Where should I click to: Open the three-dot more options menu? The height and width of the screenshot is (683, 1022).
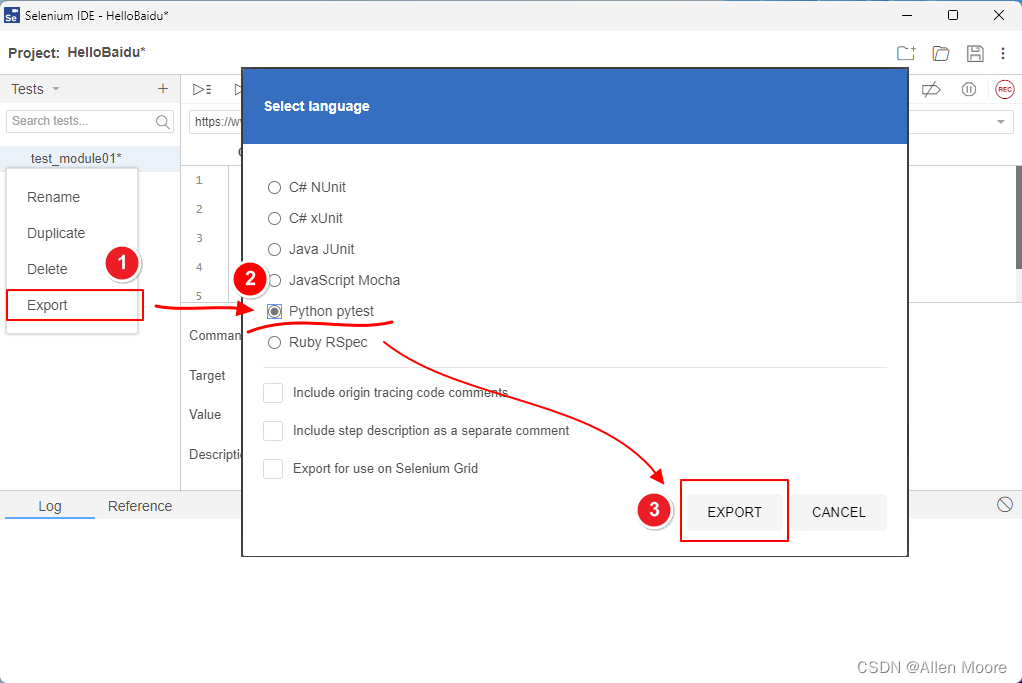click(x=1003, y=53)
